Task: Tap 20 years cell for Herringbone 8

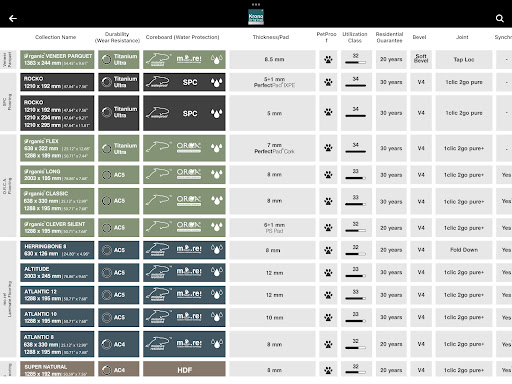Action: (391, 250)
